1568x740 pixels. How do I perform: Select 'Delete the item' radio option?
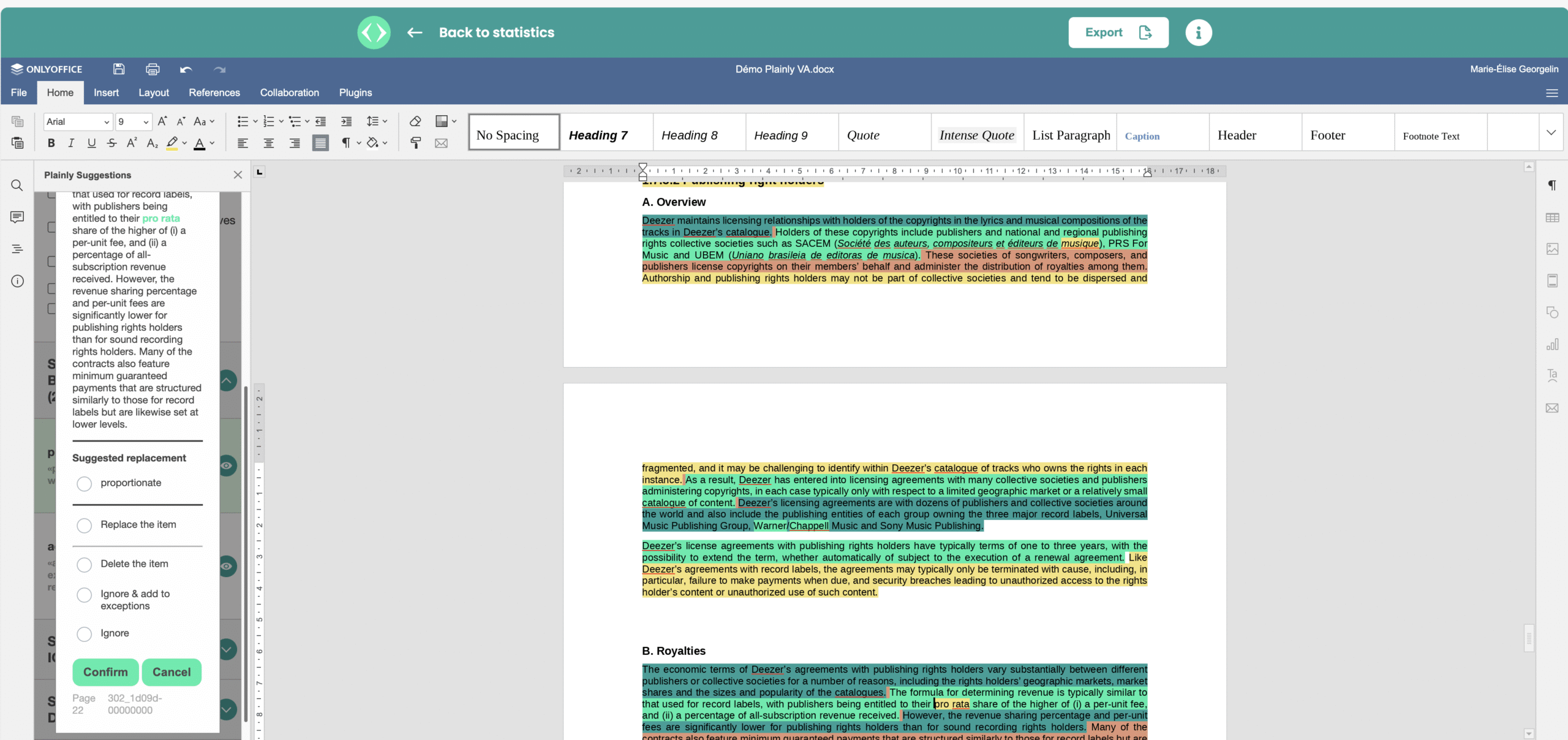click(x=85, y=564)
